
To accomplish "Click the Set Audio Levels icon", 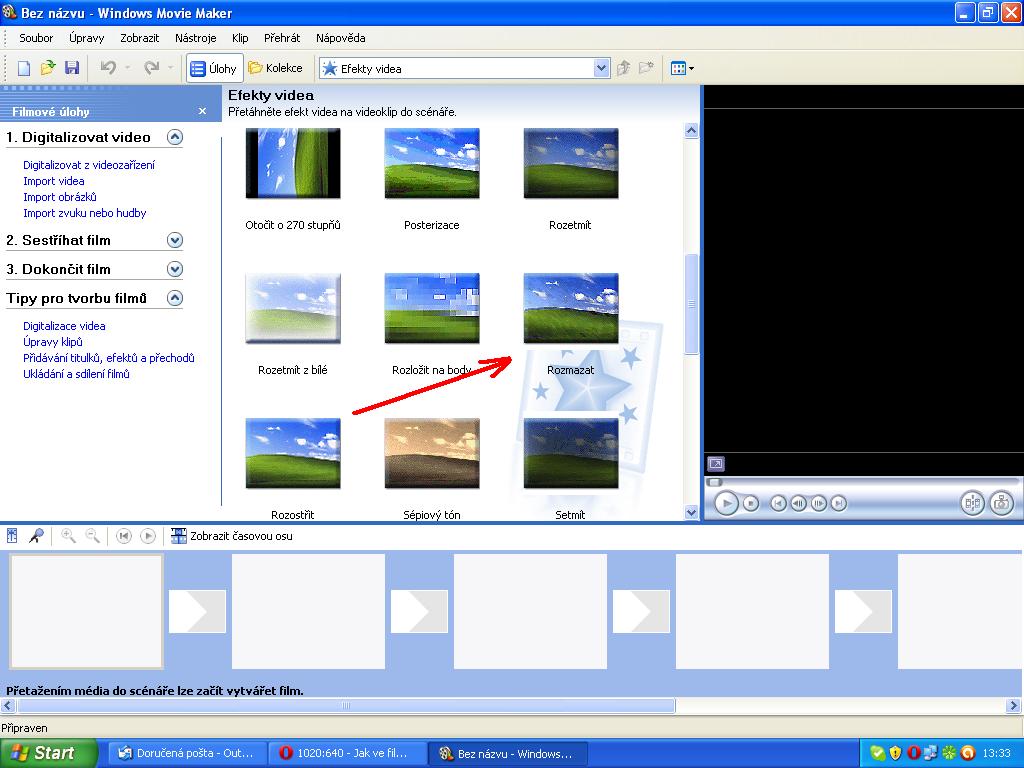I will (12, 536).
